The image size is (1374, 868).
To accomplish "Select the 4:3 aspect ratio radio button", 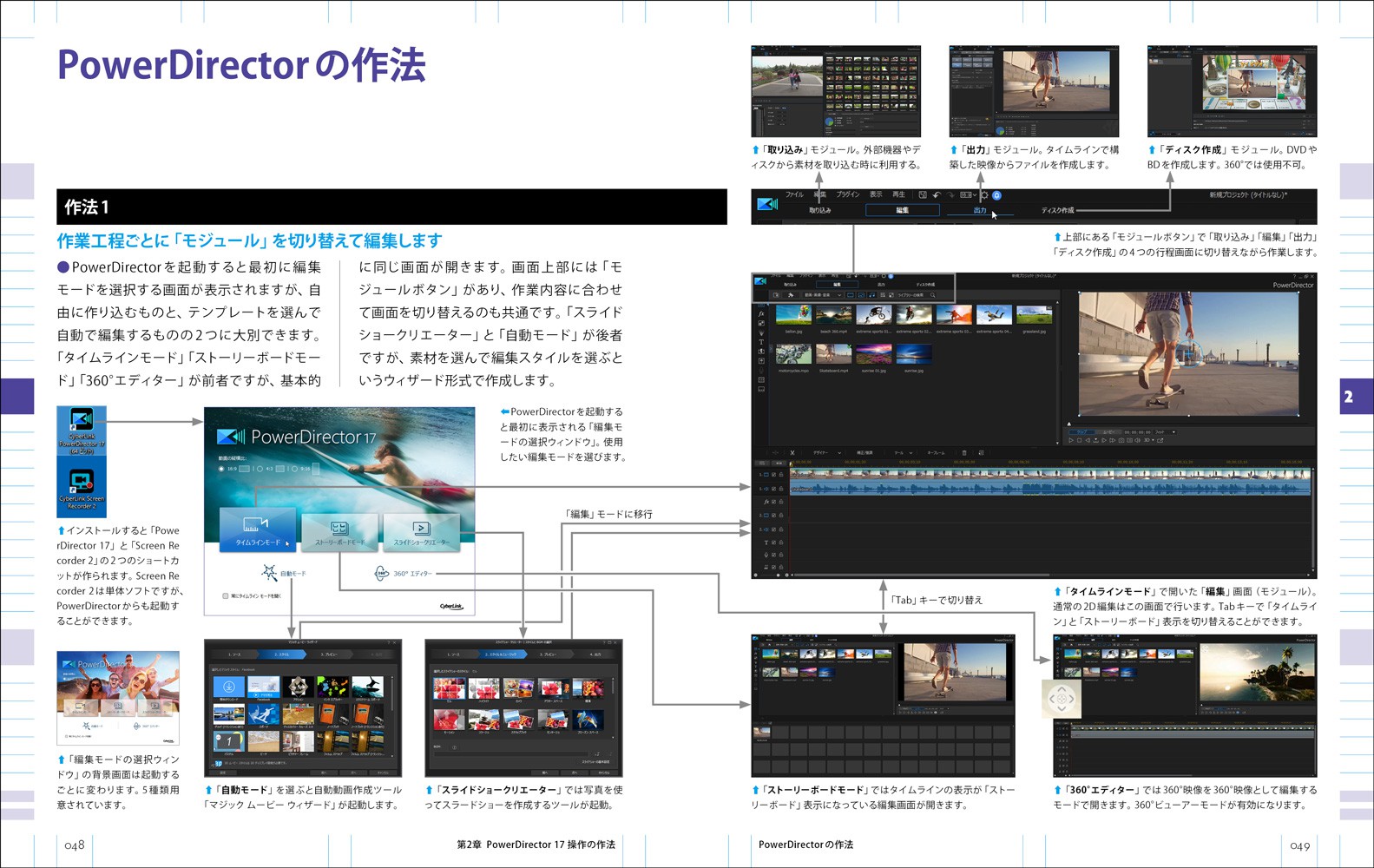I will coord(259,469).
